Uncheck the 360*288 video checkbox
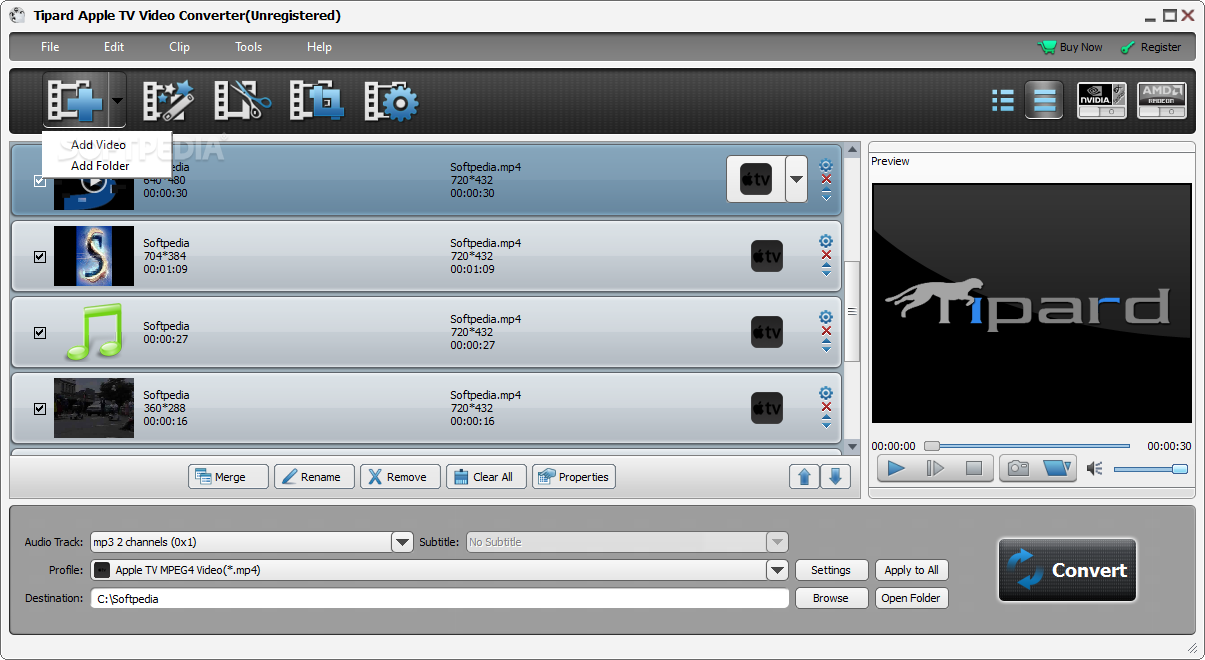The image size is (1205, 660). (40, 409)
